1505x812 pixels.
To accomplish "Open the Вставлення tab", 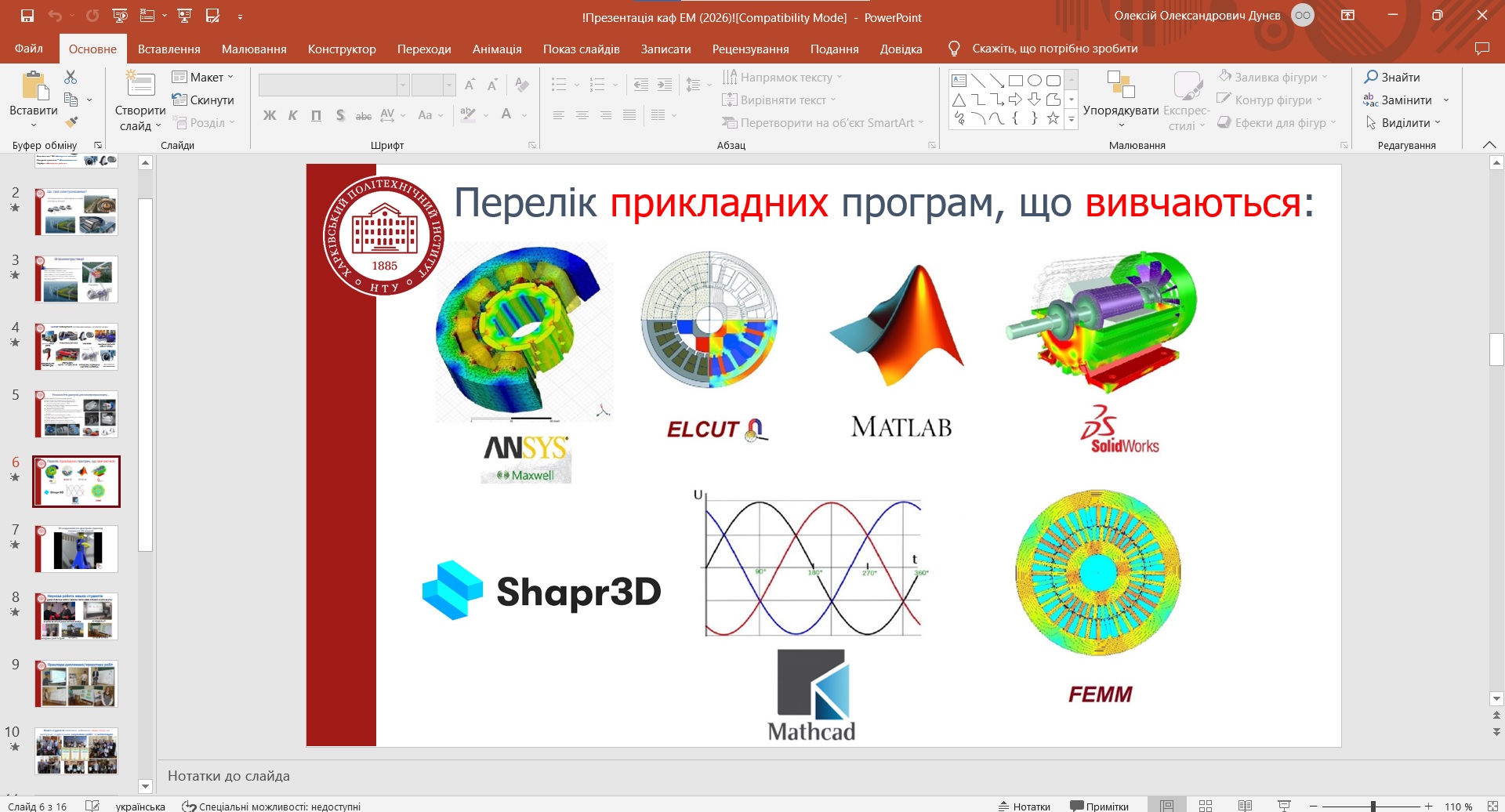I will (169, 49).
